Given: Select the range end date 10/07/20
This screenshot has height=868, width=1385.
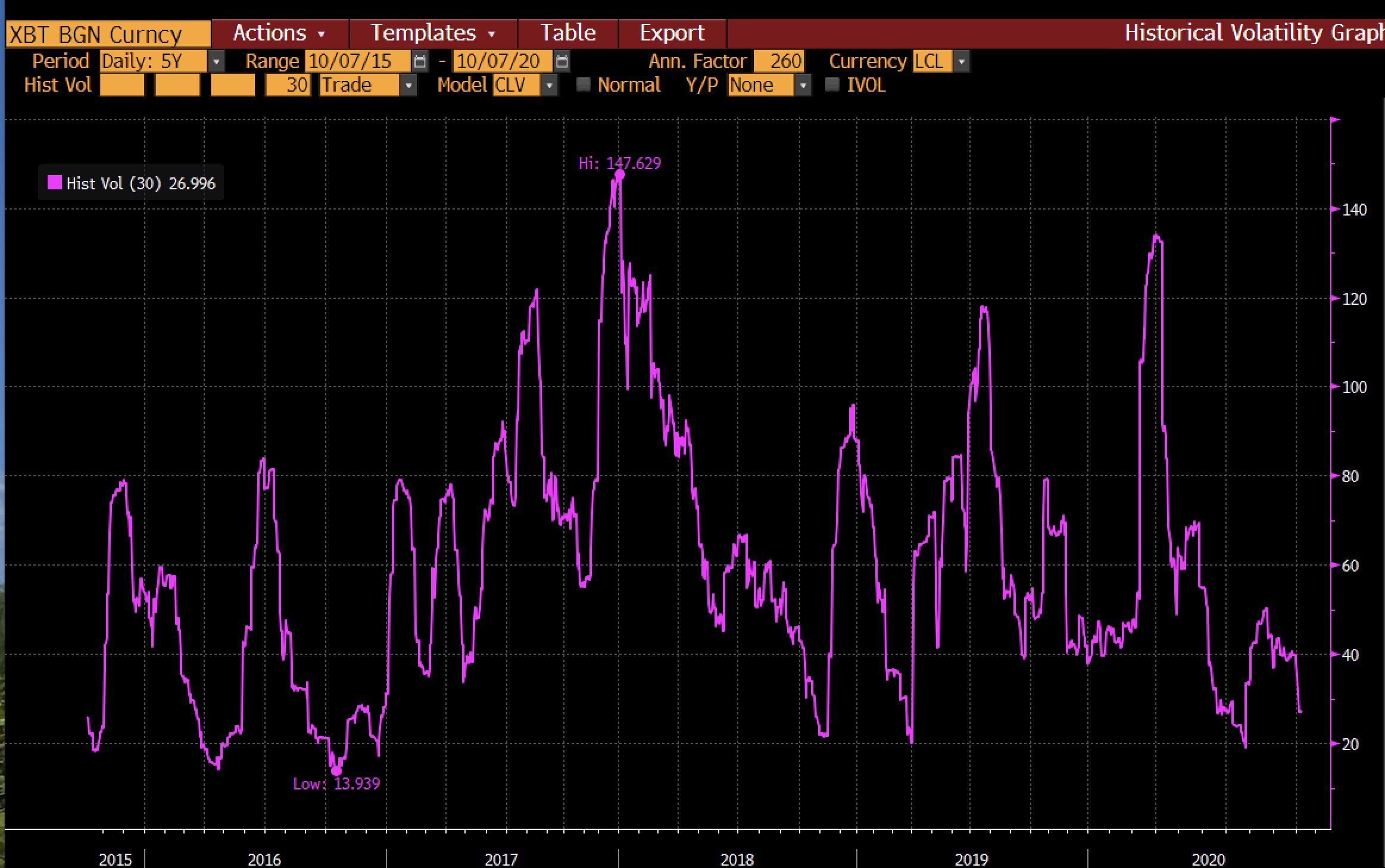Looking at the screenshot, I should (x=499, y=61).
